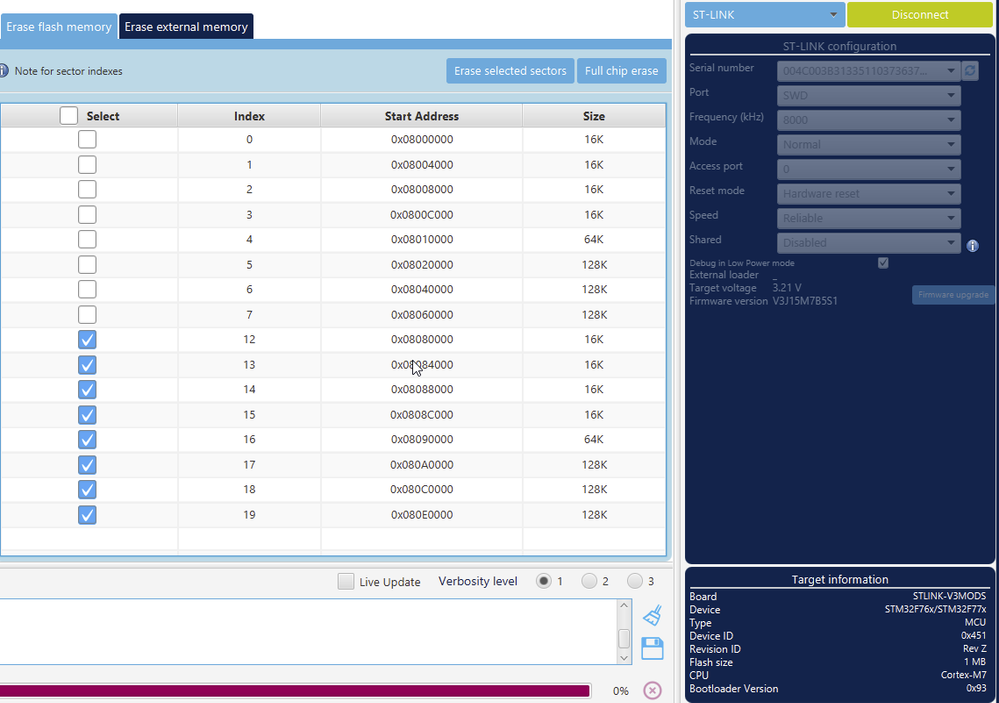Switch to Erase external memory tab

[186, 27]
